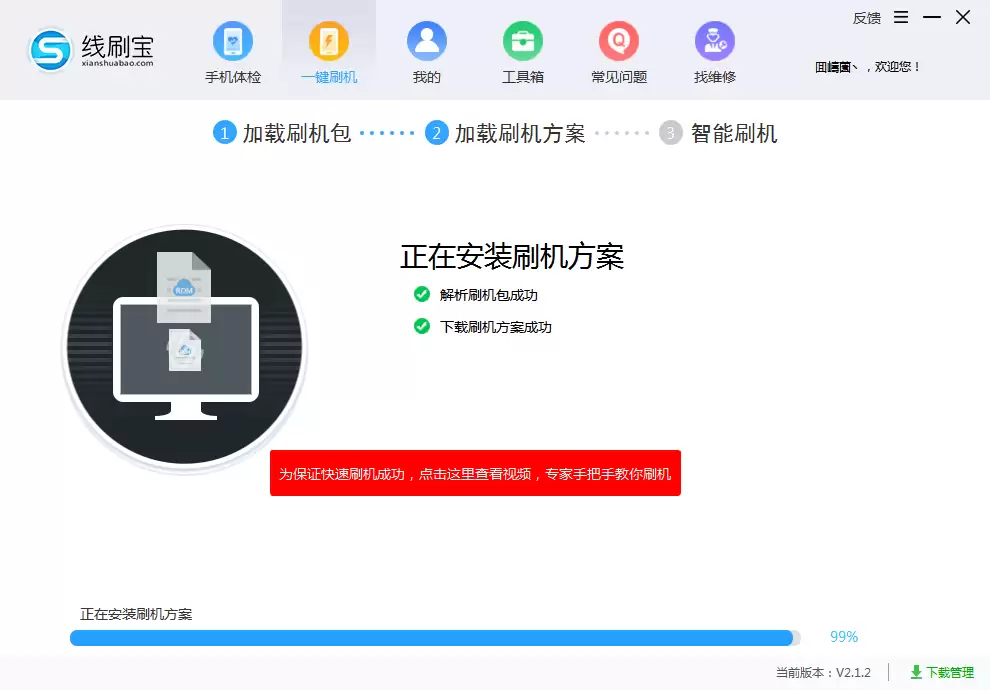Click the 下载刷机方案成功 status text

click(496, 327)
